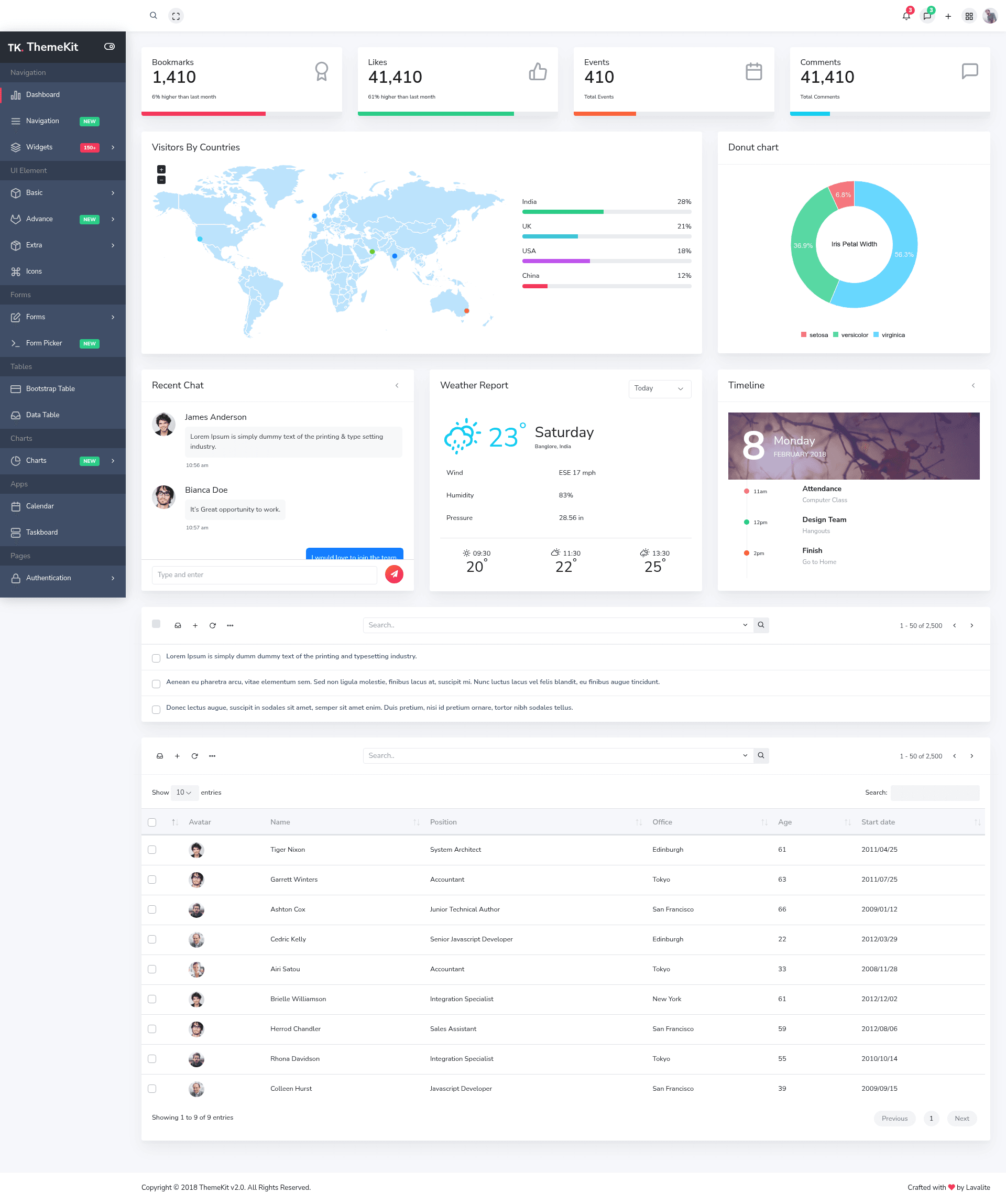The height and width of the screenshot is (1204, 1006).
Task: Click the Previous pagination button
Action: point(894,1119)
